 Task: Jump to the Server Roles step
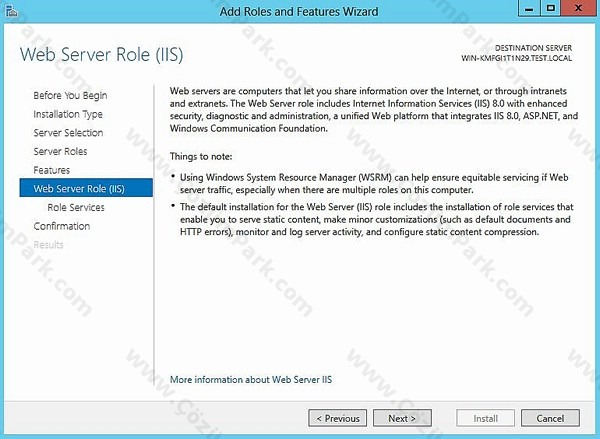click(60, 152)
